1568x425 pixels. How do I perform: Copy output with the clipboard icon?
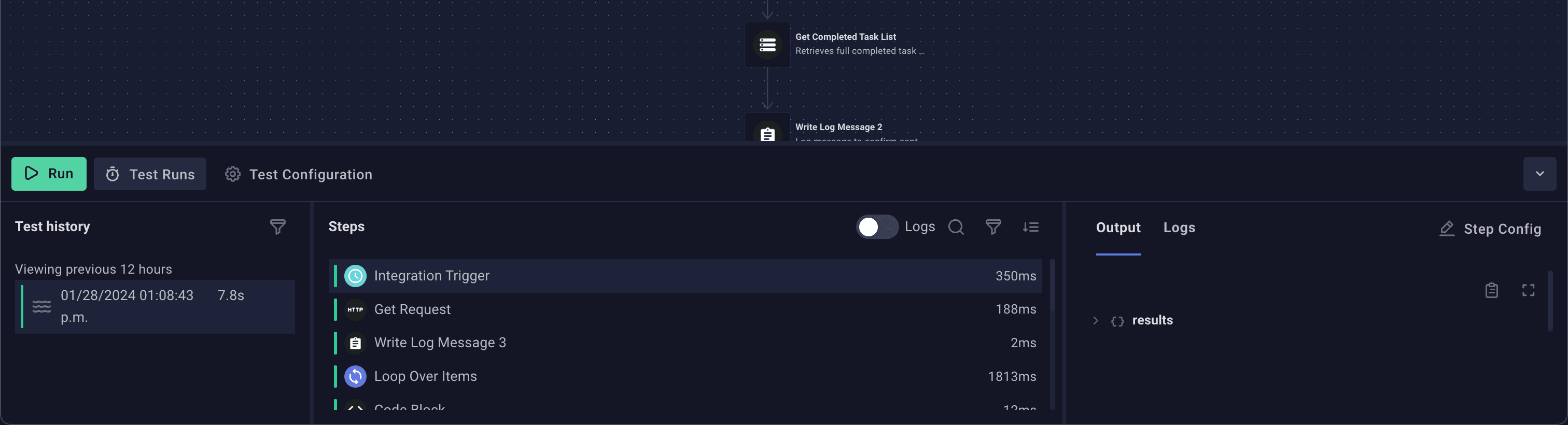1491,290
